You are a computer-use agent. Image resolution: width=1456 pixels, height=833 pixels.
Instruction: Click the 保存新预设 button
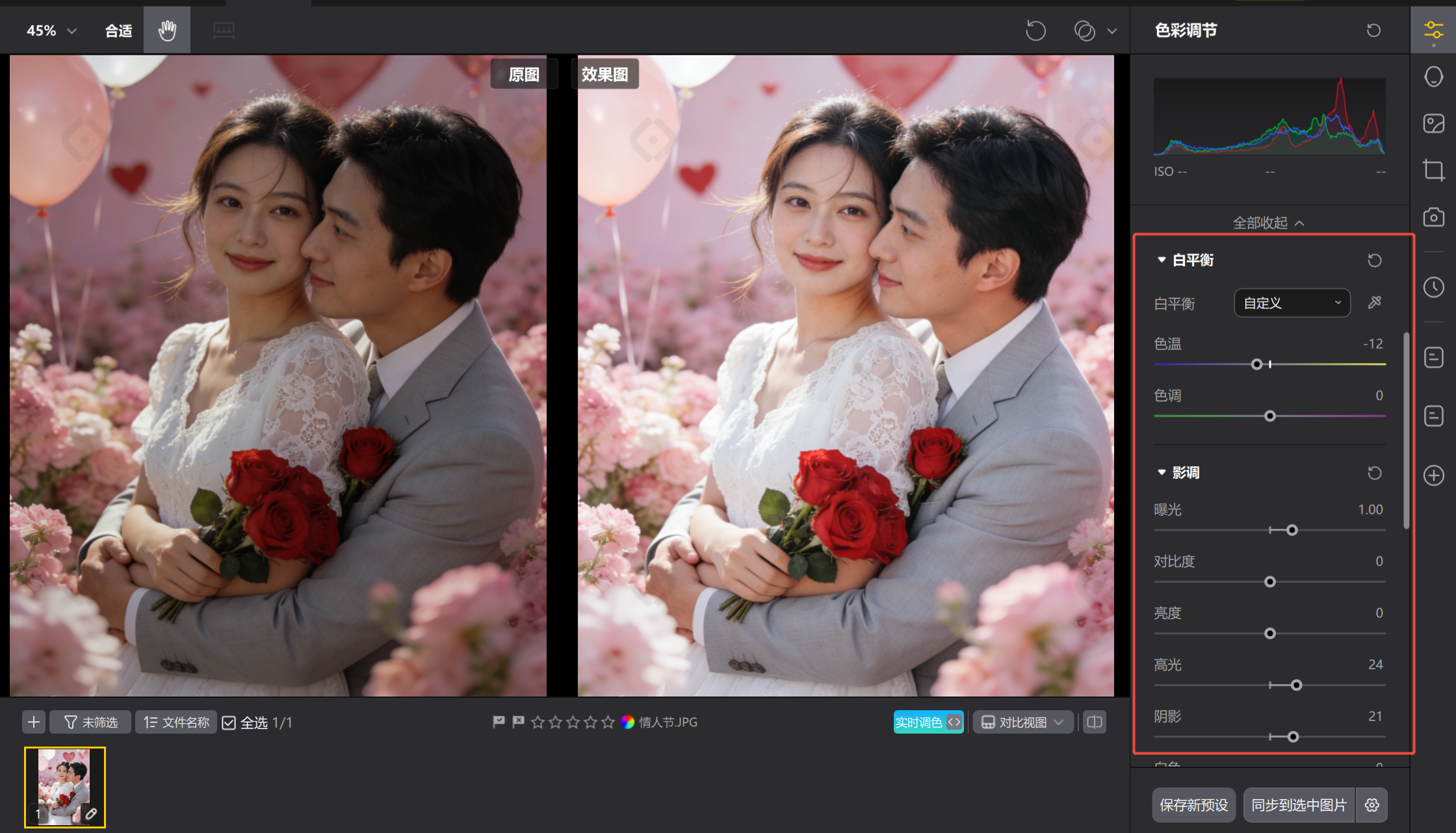pyautogui.click(x=1193, y=805)
